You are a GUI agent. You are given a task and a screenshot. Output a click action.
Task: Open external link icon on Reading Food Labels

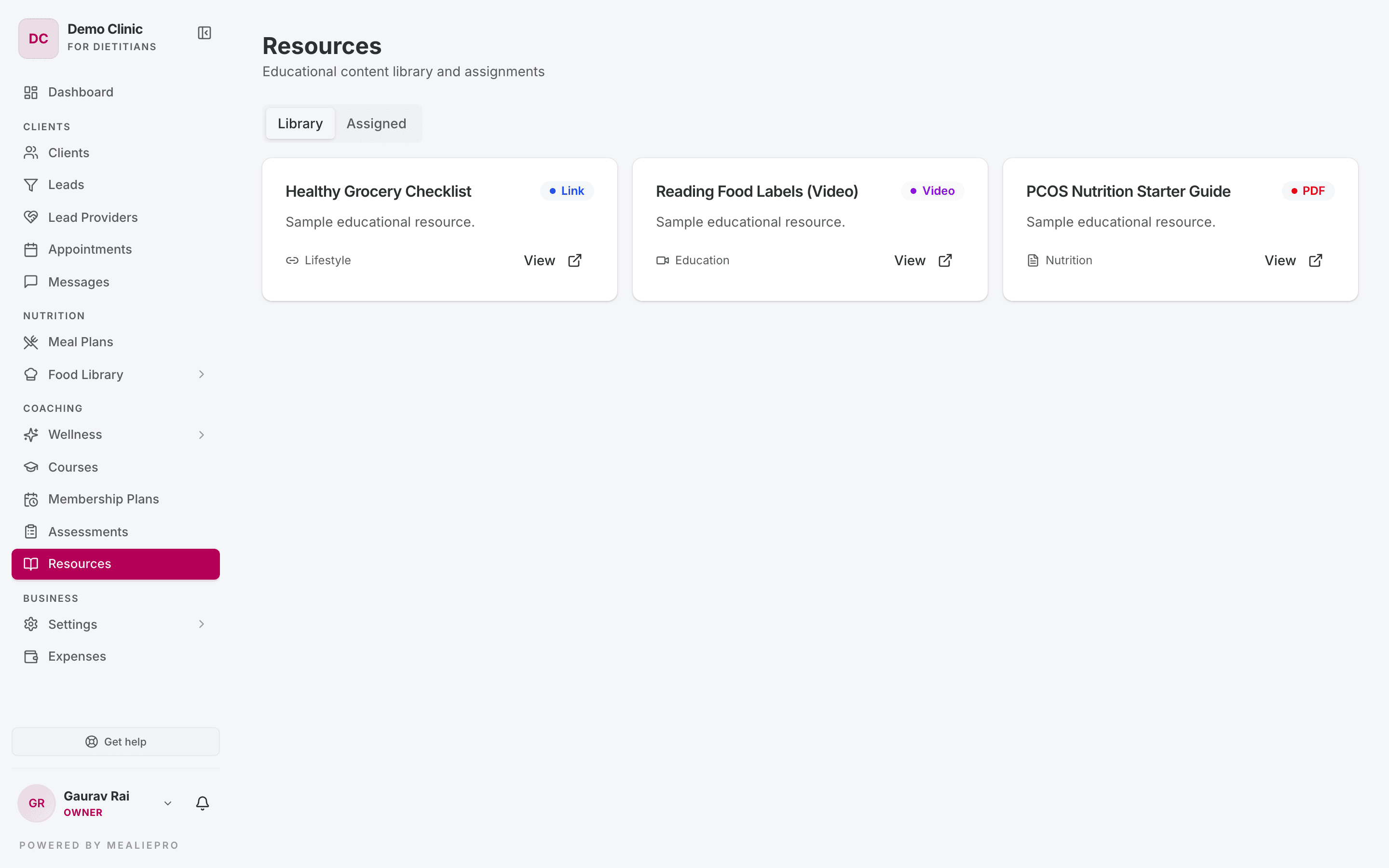click(x=945, y=260)
